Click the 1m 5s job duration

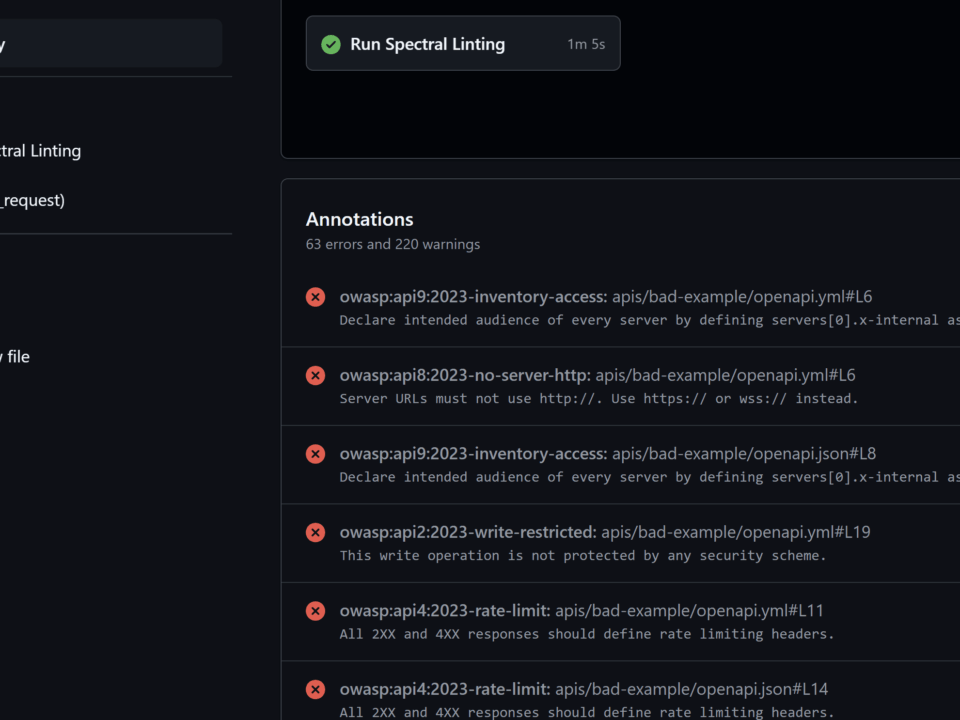tap(586, 44)
